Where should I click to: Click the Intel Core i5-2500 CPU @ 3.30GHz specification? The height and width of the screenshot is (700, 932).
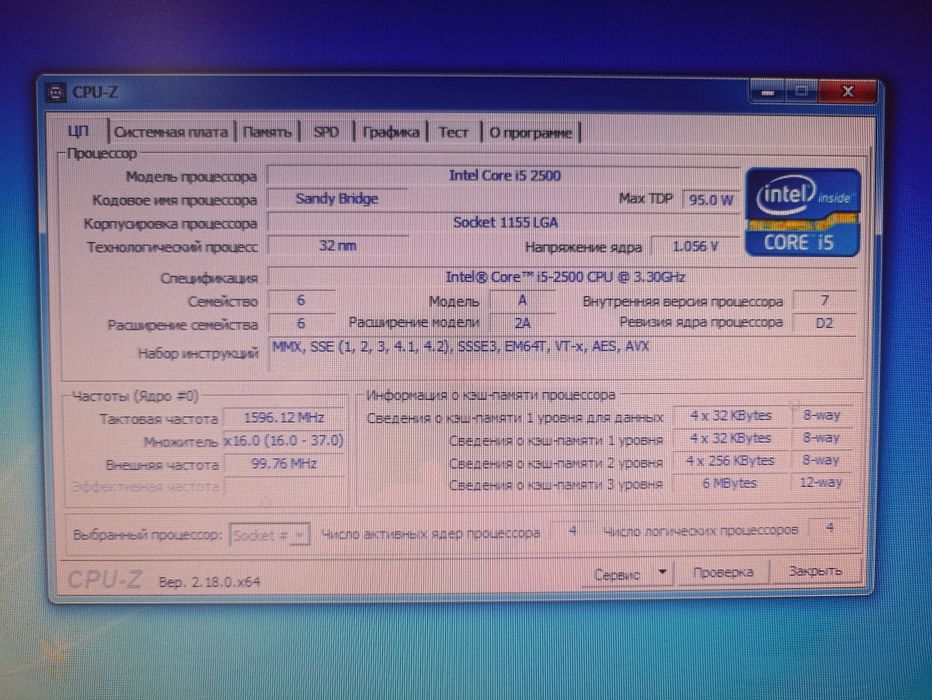pyautogui.click(x=563, y=277)
